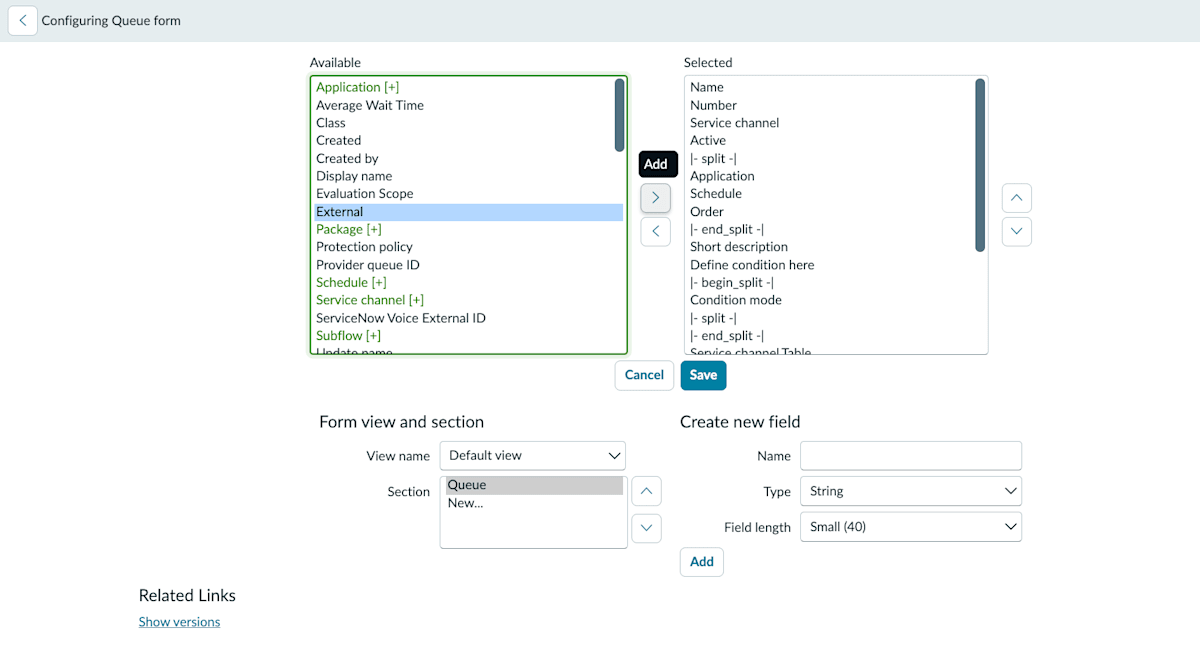
Task: Select Queue in the Section list
Action: 534,485
